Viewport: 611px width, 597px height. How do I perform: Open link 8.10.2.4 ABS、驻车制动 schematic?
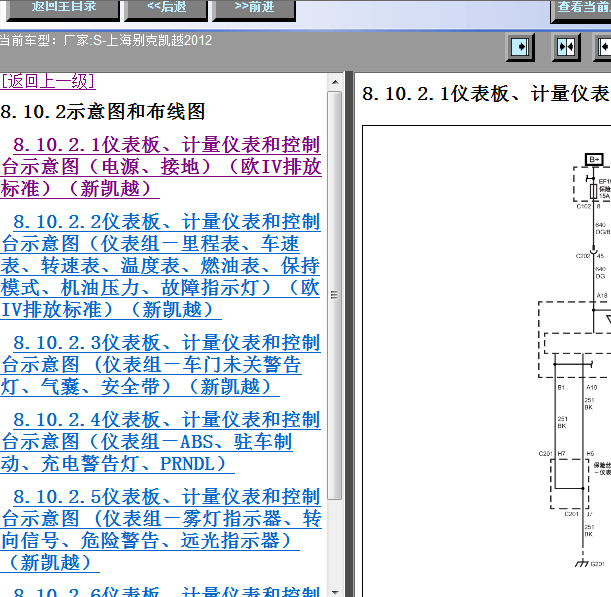[160, 442]
